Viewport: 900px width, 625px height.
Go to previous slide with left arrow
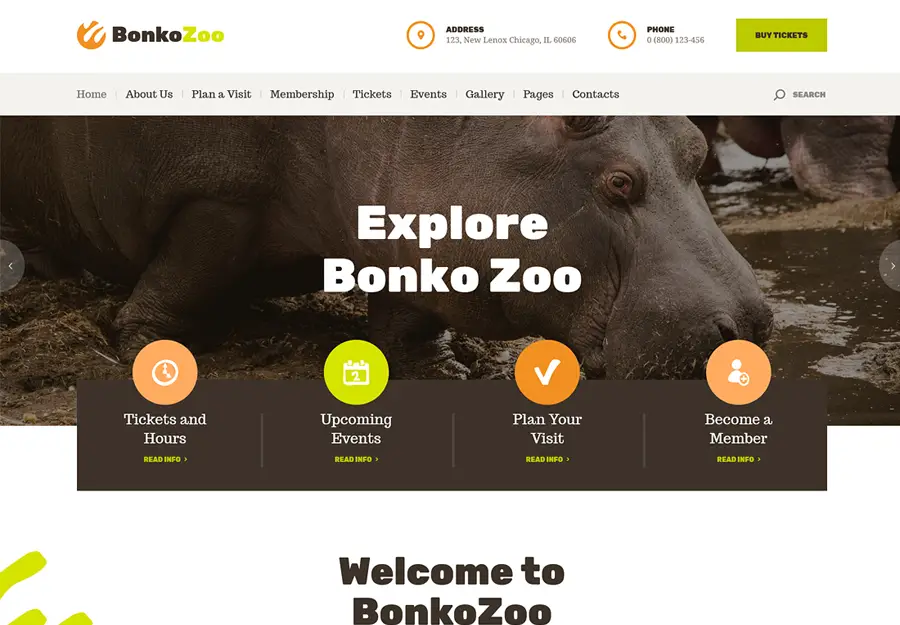click(10, 266)
